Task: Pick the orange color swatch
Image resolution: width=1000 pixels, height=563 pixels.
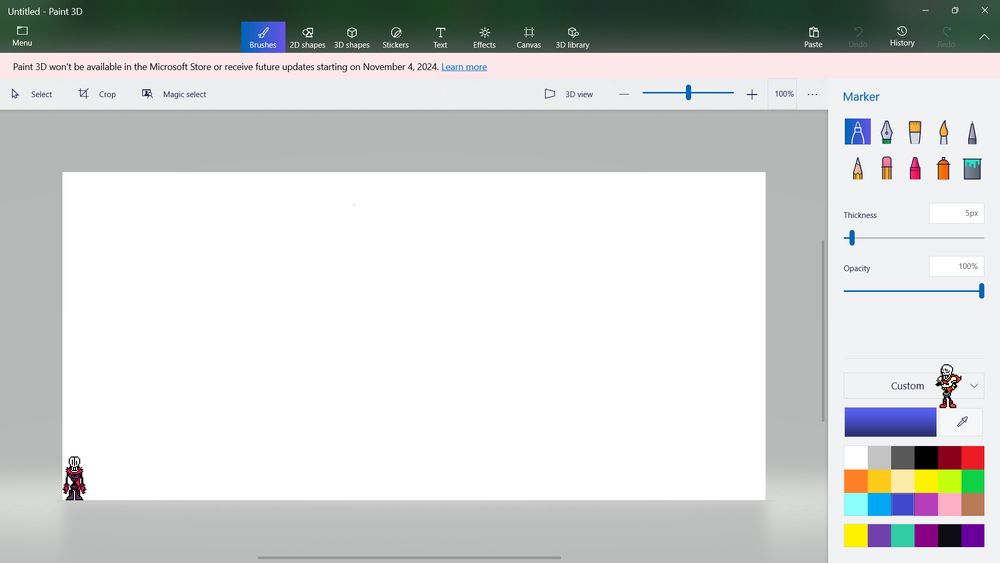Action: click(x=856, y=481)
